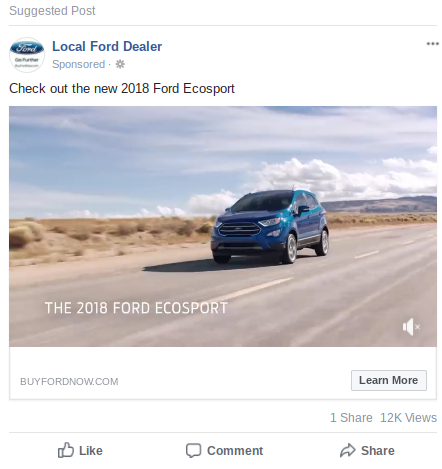The image size is (442, 469).
Task: Click the blue Ford car in video
Action: click(270, 227)
